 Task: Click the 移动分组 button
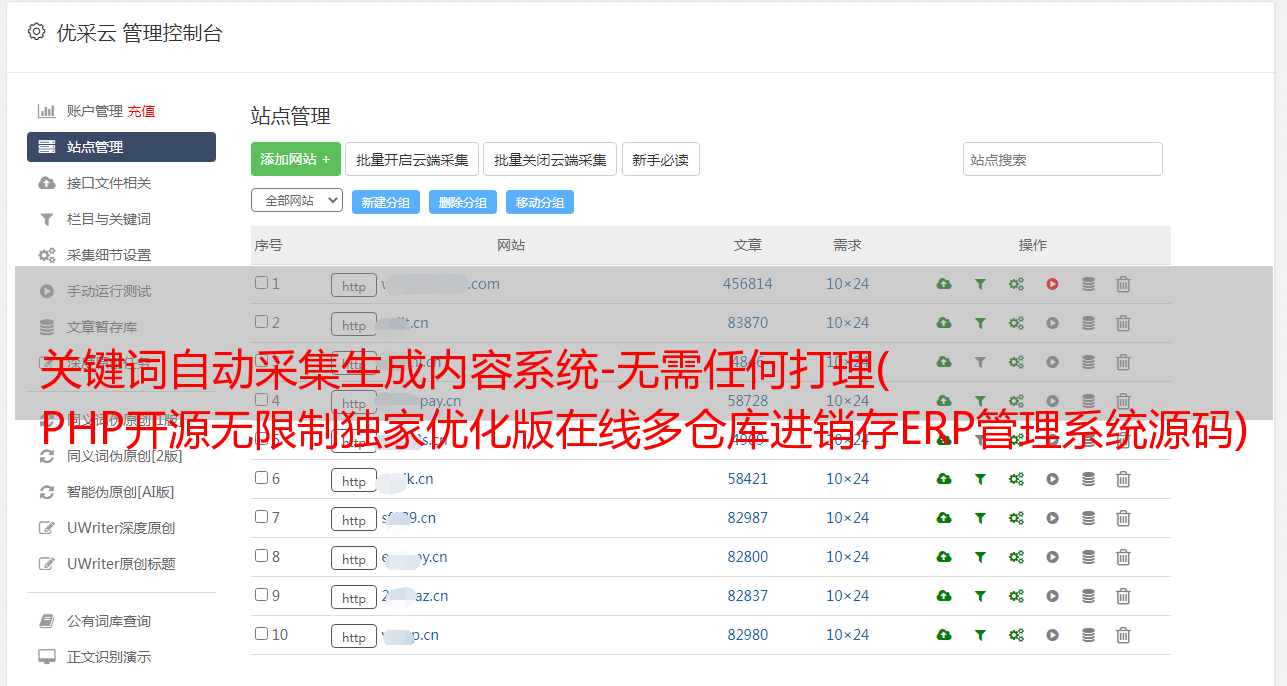[540, 202]
